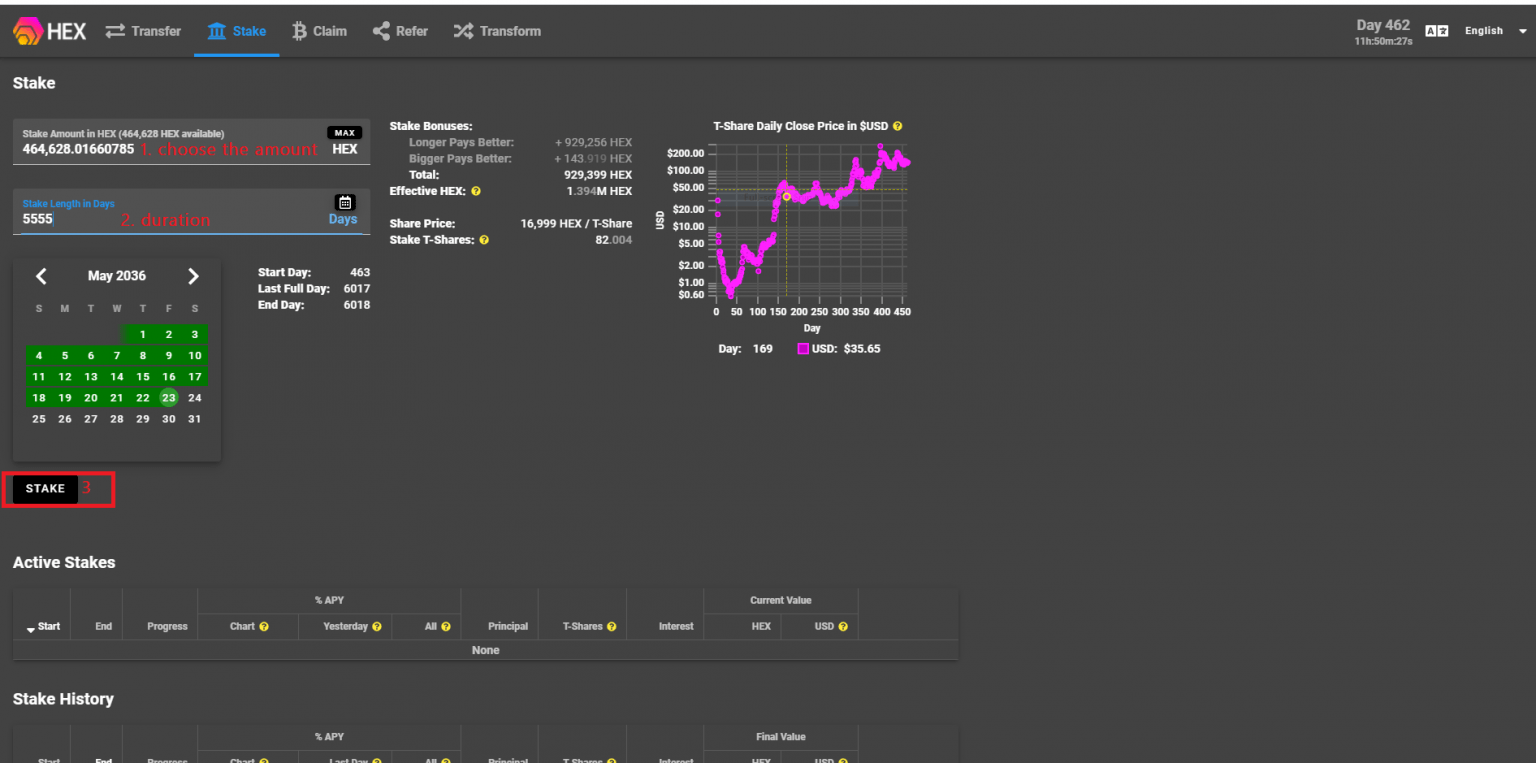Select May 1 in the calendar
This screenshot has width=1536, height=763.
(x=143, y=334)
